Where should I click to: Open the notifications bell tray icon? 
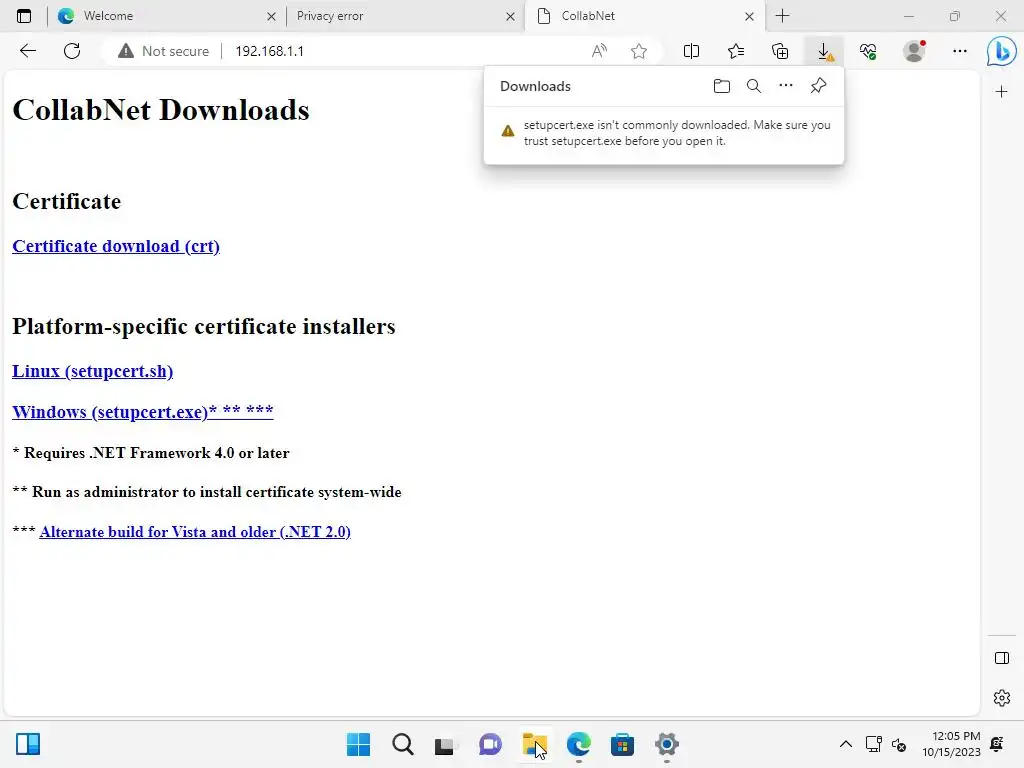[997, 744]
